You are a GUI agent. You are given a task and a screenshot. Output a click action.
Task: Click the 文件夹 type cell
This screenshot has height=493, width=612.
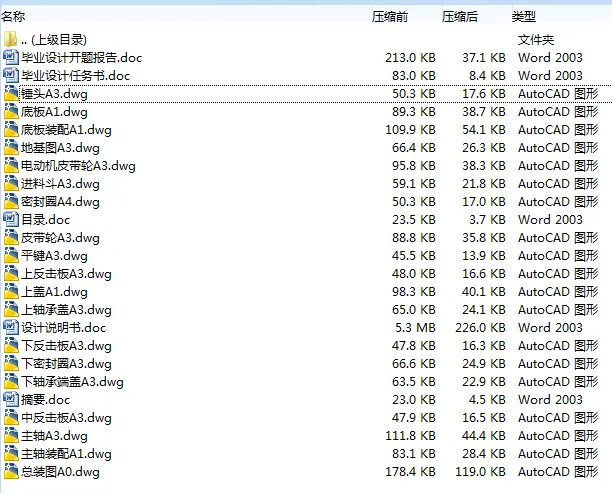coord(536,39)
